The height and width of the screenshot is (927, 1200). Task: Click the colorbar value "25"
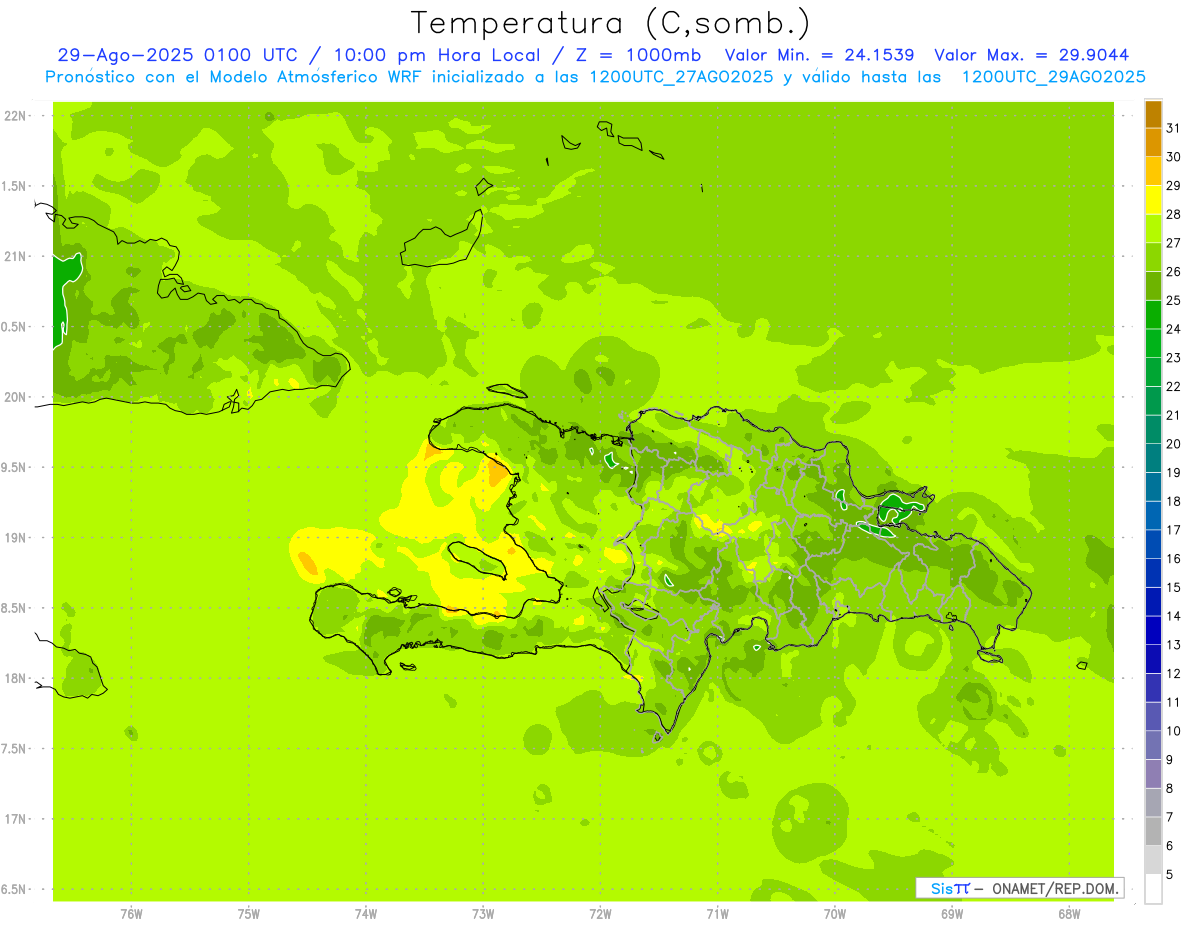1173,300
